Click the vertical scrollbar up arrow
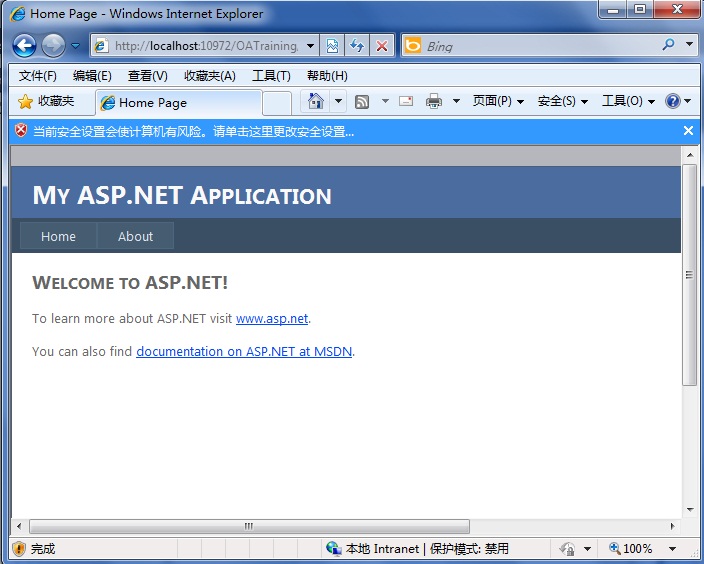704x564 pixels. tap(690, 155)
